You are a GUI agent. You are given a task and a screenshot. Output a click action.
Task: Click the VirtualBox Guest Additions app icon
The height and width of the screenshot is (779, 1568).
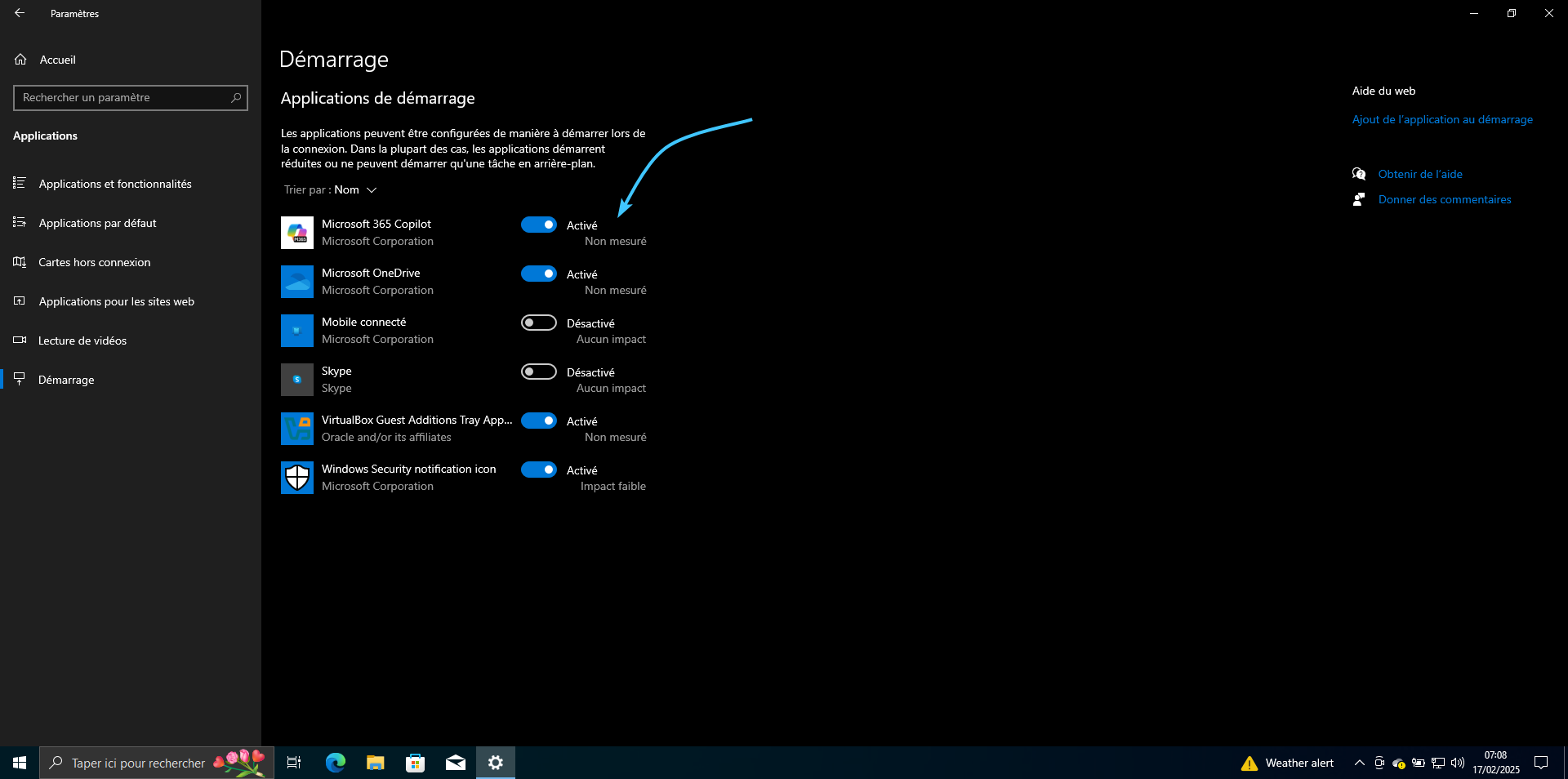click(297, 429)
